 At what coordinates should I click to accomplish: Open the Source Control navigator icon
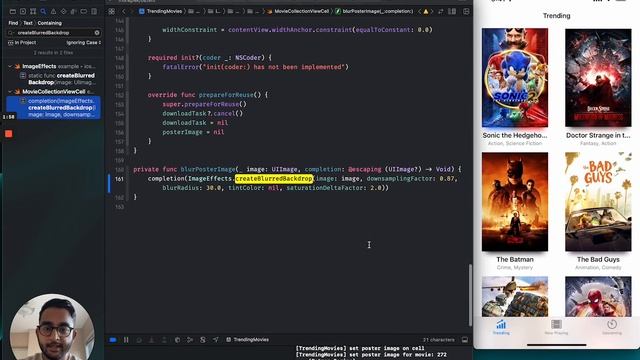23,11
